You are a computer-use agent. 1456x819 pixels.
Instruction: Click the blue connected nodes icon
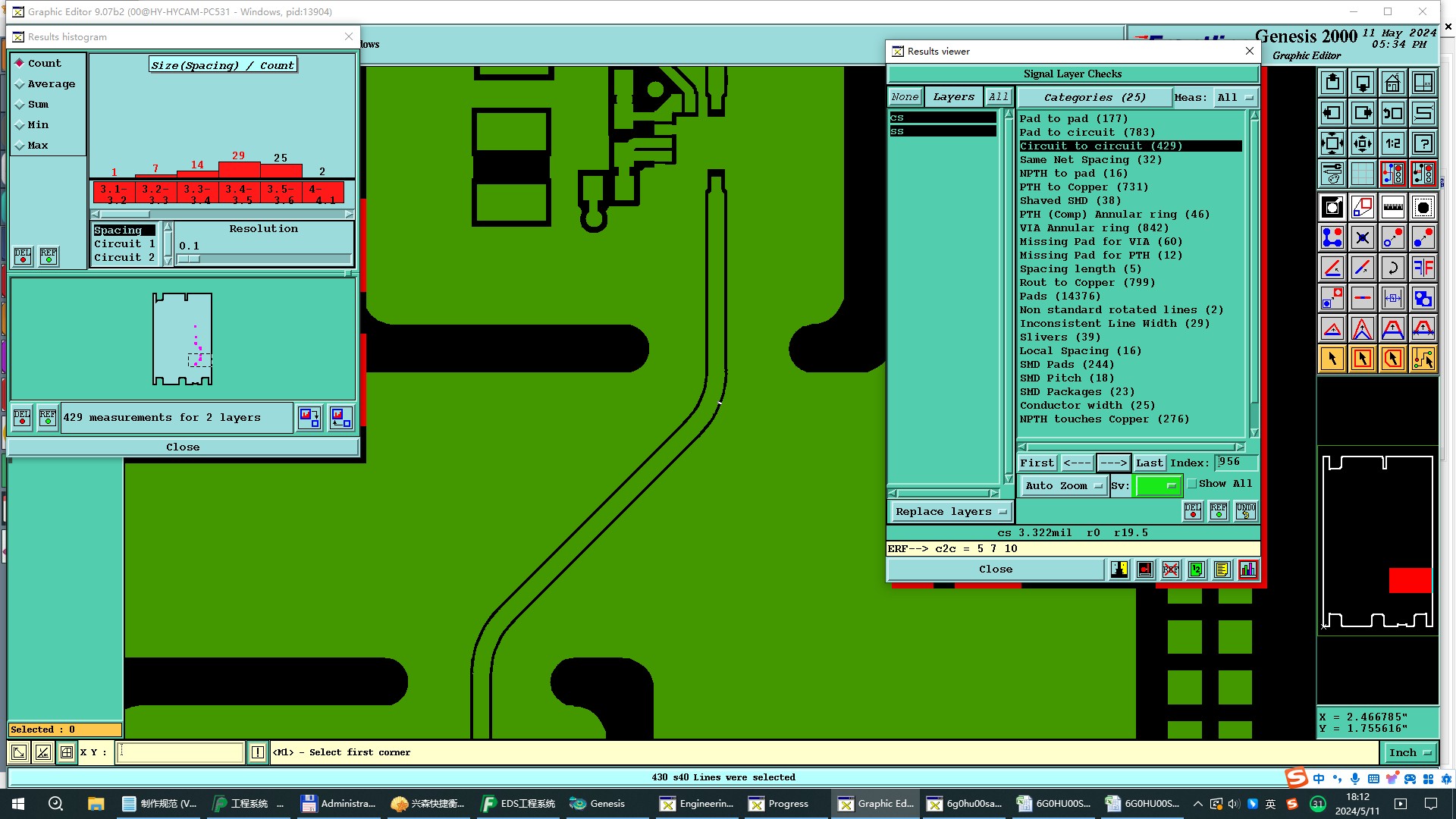click(1332, 237)
